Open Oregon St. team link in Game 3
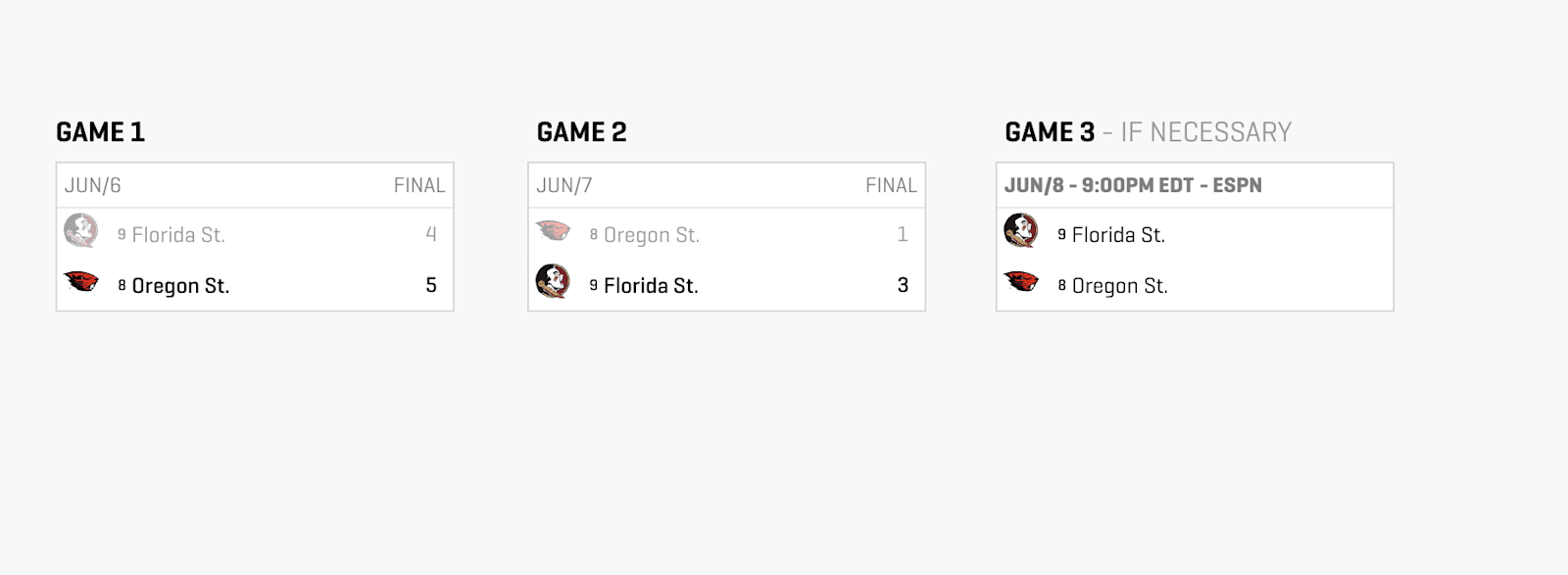The height and width of the screenshot is (575, 1568). pyautogui.click(x=1120, y=286)
